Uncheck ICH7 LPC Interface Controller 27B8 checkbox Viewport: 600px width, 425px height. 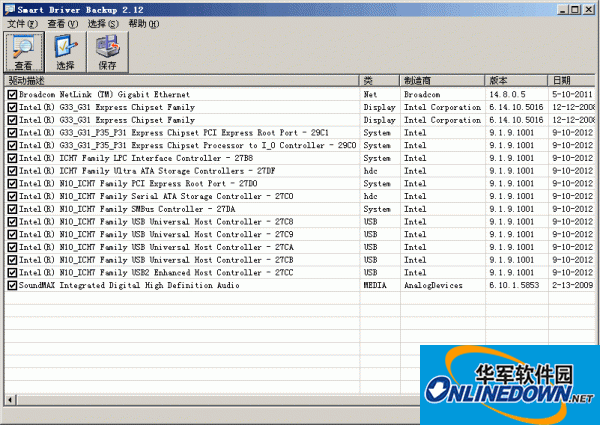point(12,158)
